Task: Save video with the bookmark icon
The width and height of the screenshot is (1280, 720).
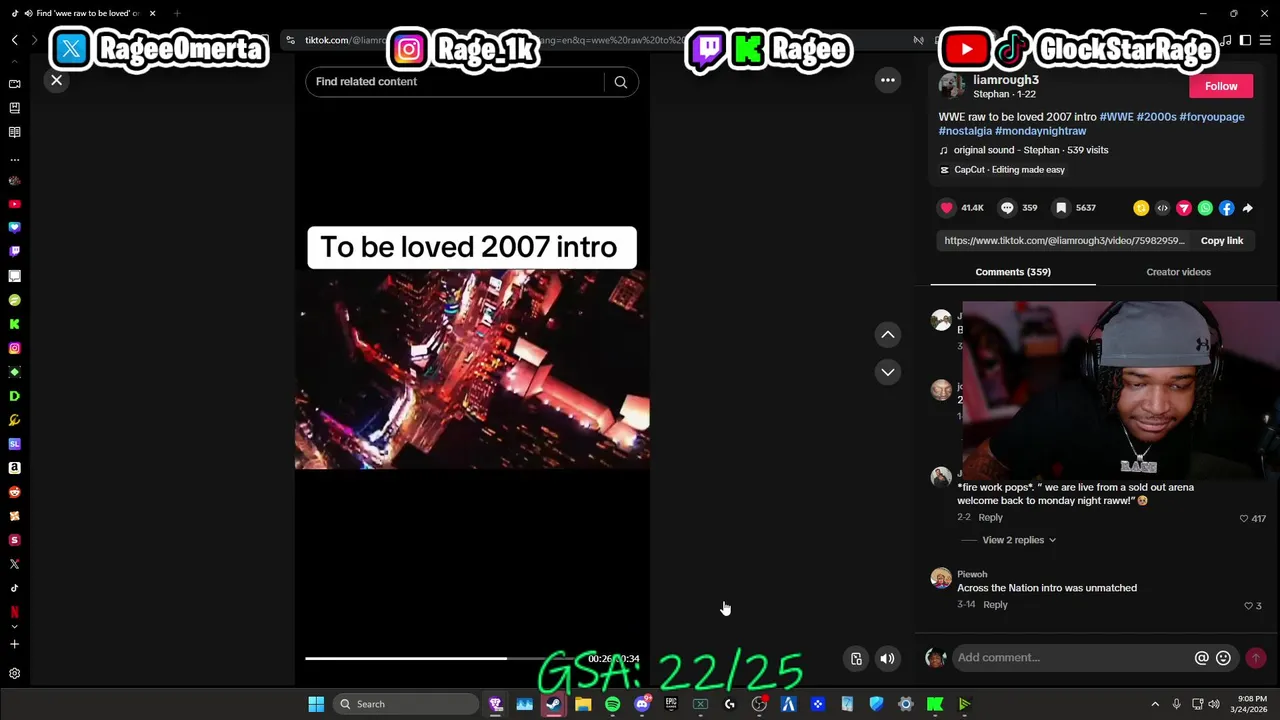Action: [x=1061, y=208]
